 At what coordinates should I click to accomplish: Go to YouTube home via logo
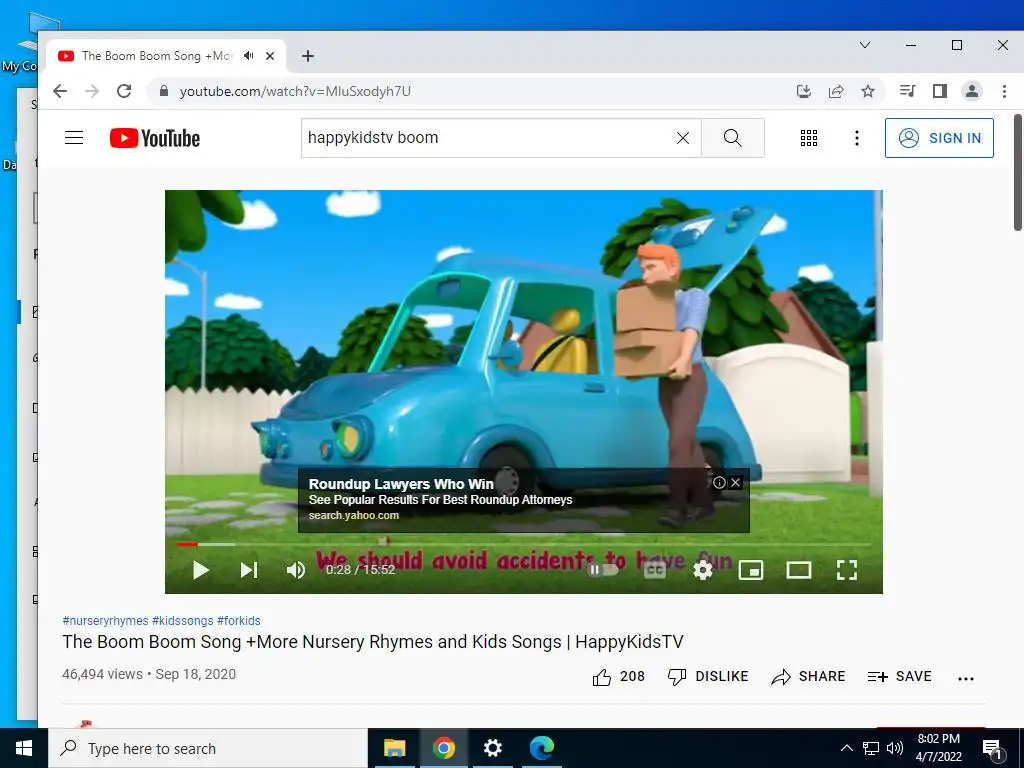coord(155,138)
